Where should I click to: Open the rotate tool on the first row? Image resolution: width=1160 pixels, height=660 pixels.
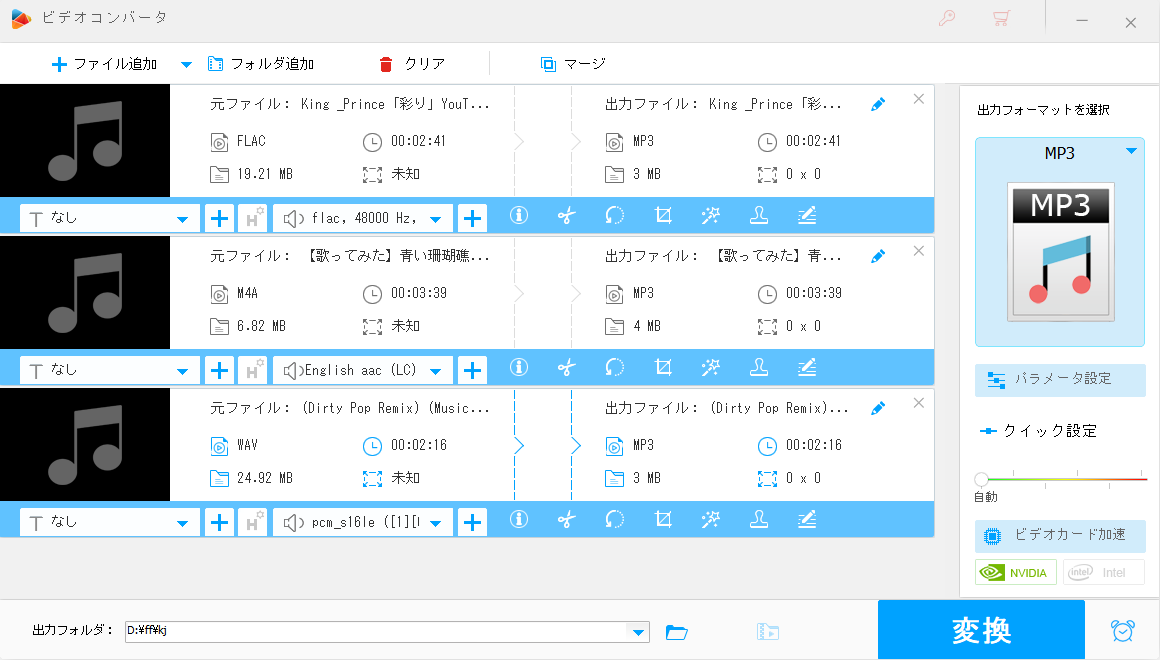(614, 216)
